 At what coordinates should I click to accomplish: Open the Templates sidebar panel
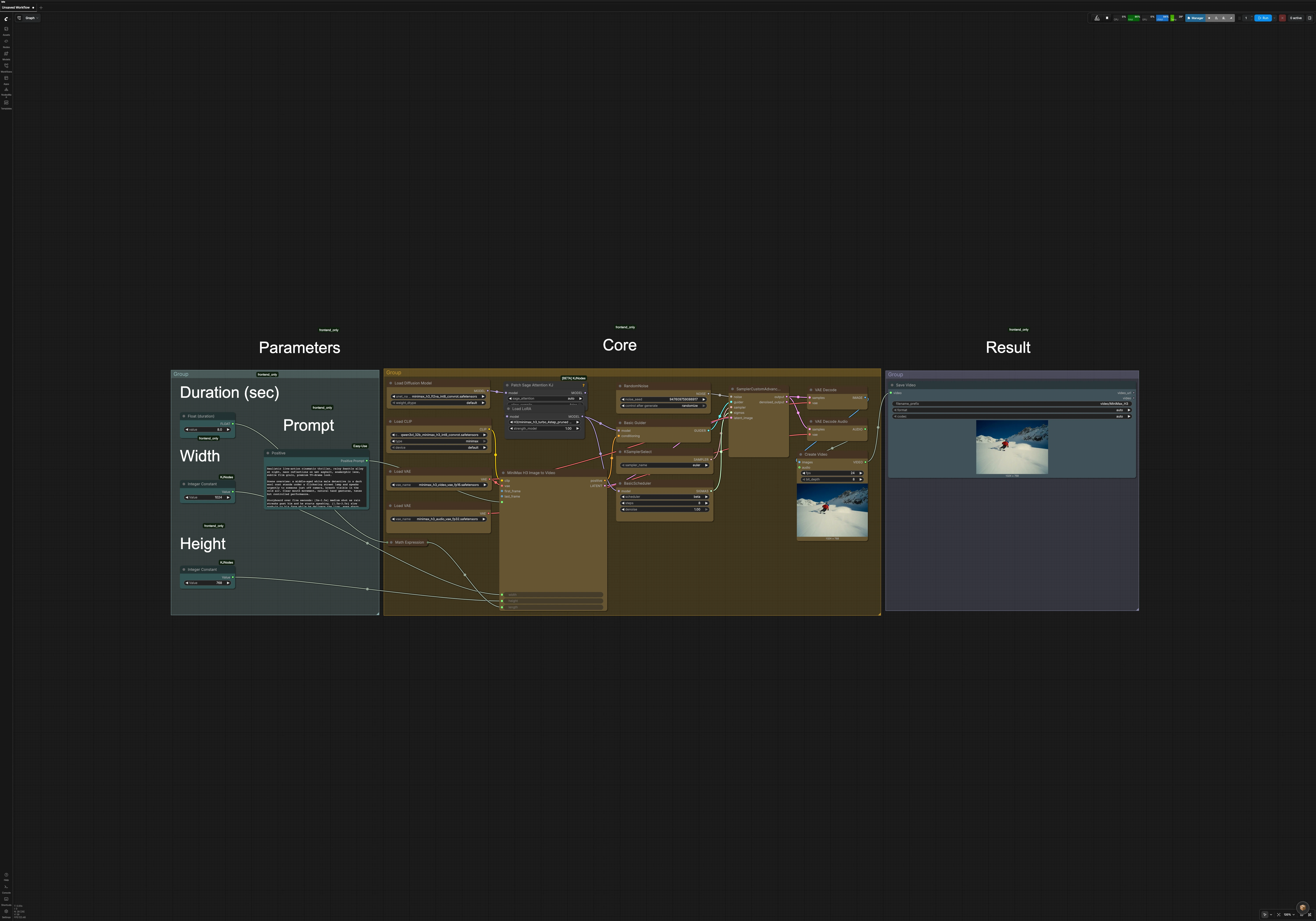6,104
